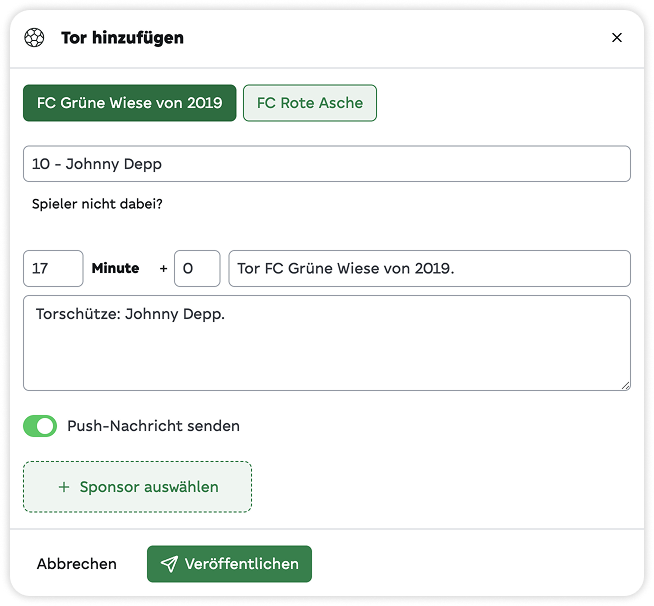Close the Tor hinzufügen dialog
The height and width of the screenshot is (606, 654).
[x=617, y=38]
